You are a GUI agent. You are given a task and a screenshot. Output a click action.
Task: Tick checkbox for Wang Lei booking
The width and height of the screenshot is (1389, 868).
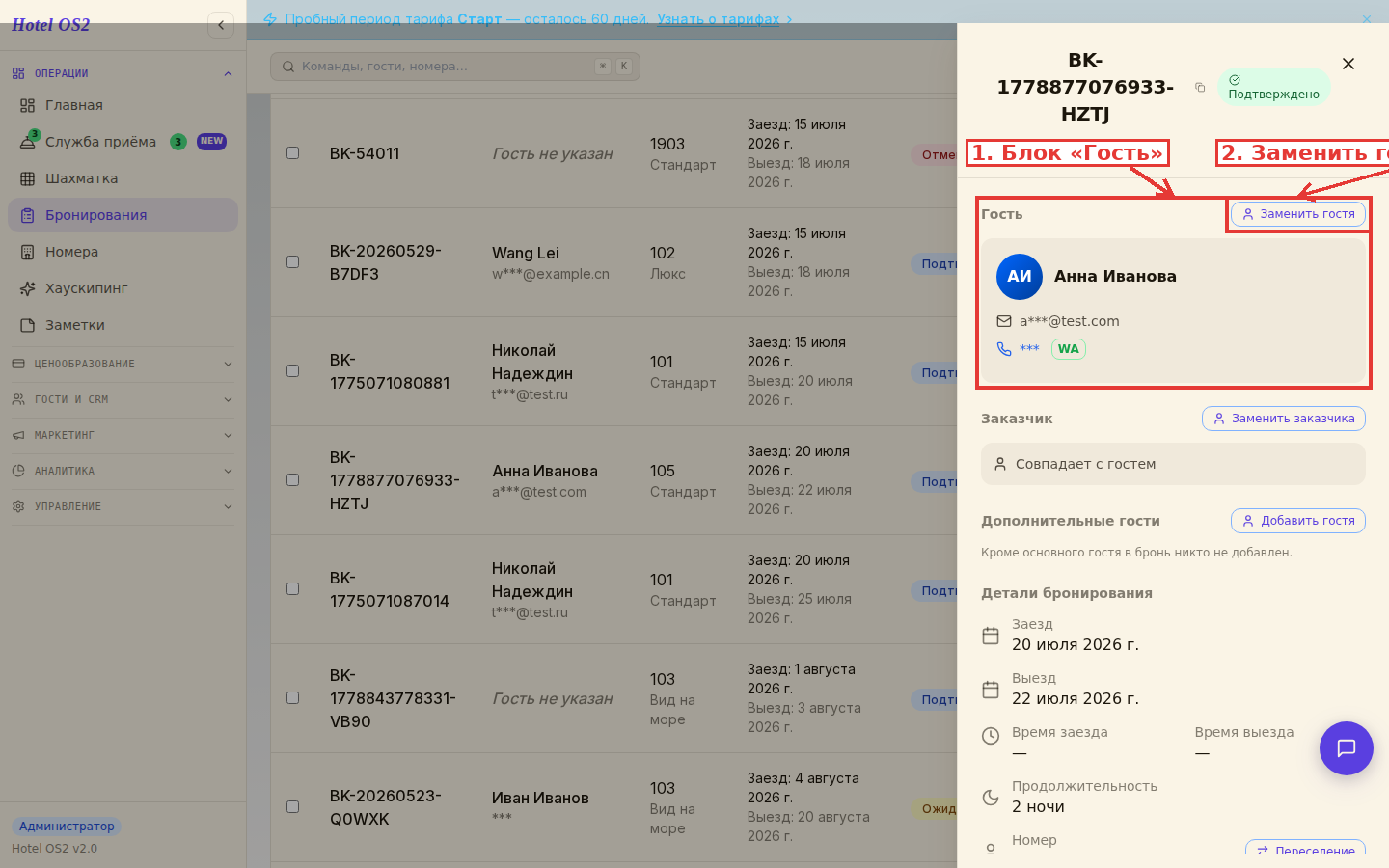coord(293,262)
